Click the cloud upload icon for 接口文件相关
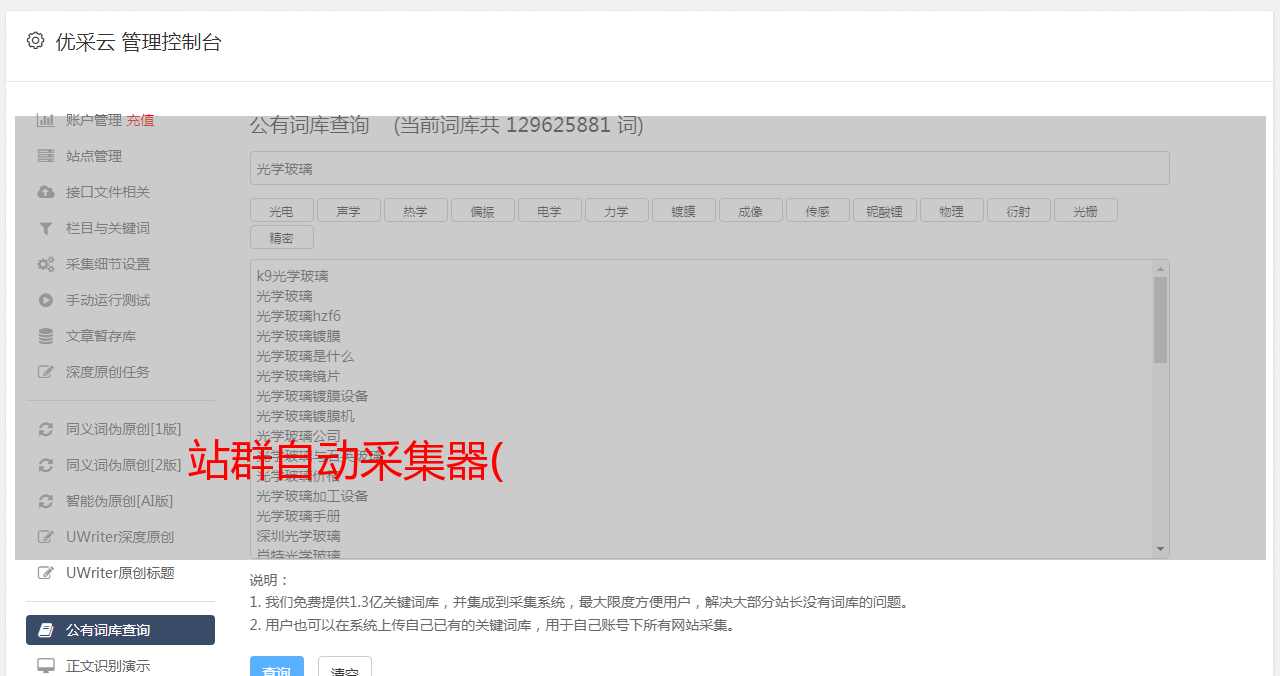 pos(45,192)
